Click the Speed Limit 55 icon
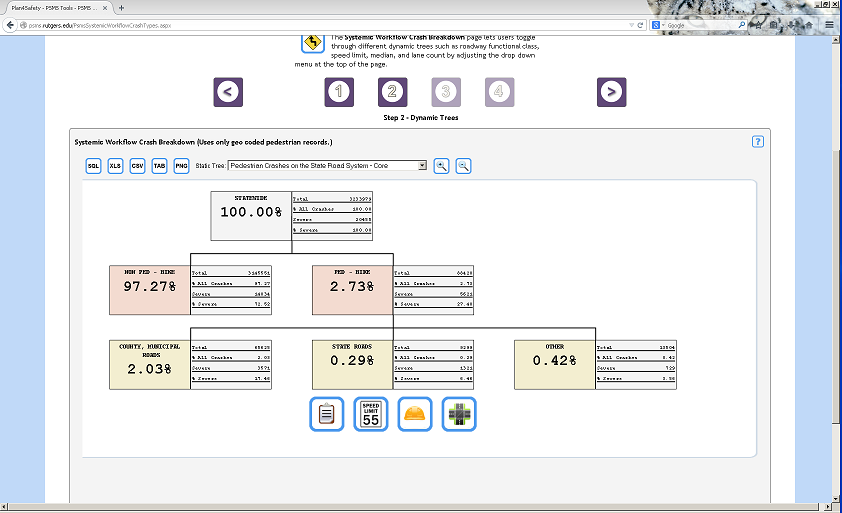 tap(371, 414)
